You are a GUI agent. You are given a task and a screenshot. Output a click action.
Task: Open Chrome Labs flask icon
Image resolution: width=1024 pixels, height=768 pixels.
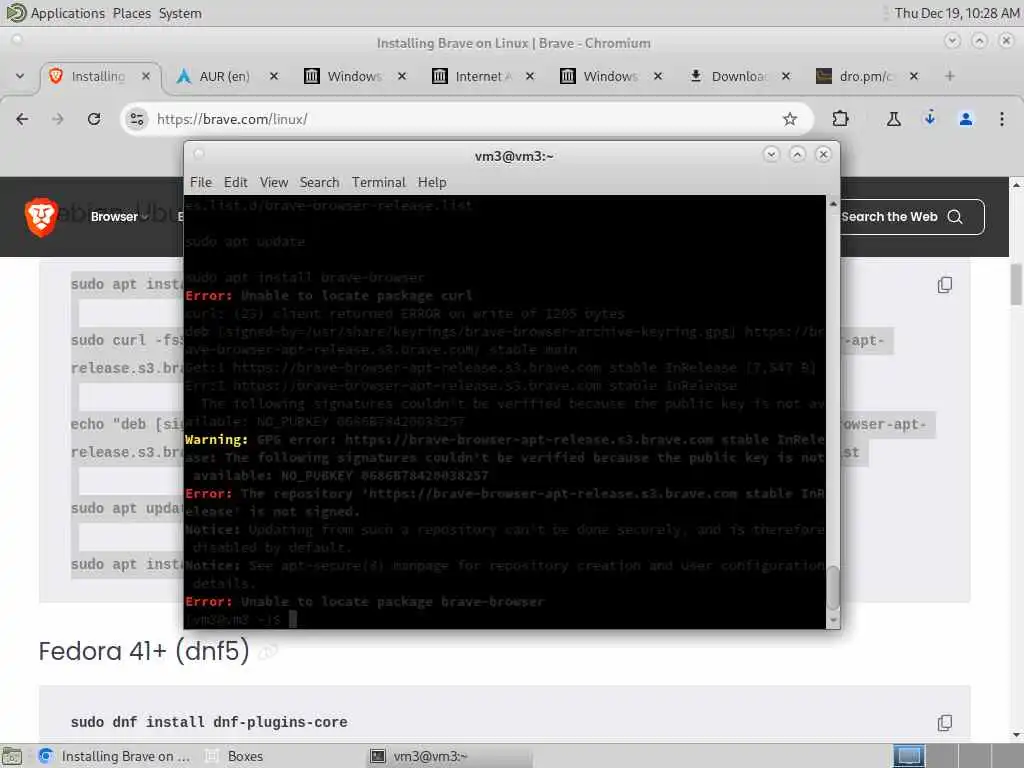coord(893,119)
